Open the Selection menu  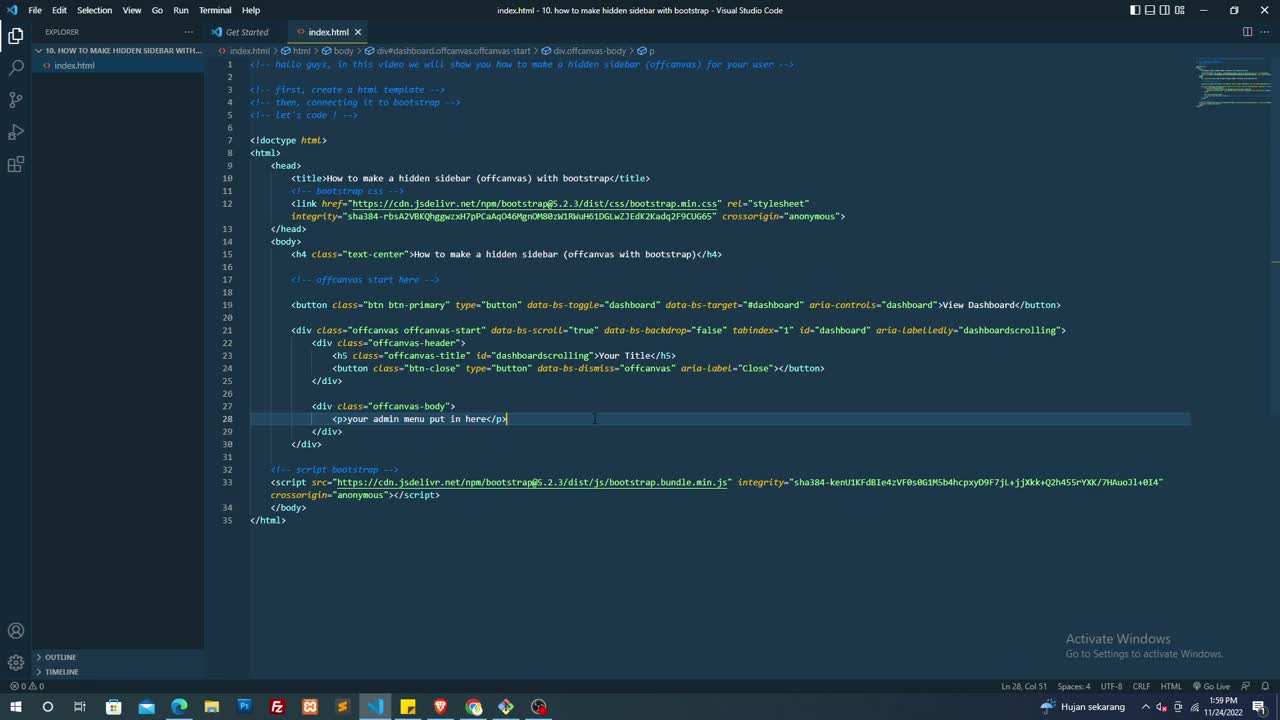[95, 10]
